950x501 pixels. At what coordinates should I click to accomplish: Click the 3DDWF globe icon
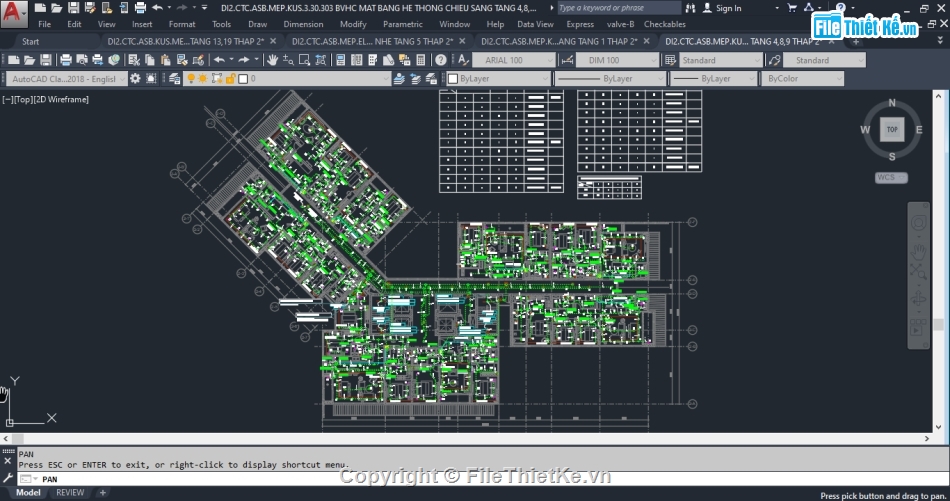point(114,60)
